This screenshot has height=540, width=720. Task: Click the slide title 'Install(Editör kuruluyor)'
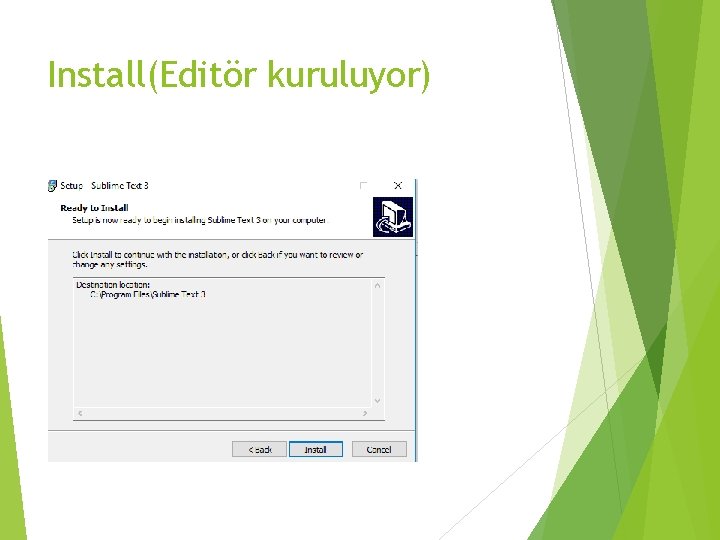pyautogui.click(x=239, y=74)
